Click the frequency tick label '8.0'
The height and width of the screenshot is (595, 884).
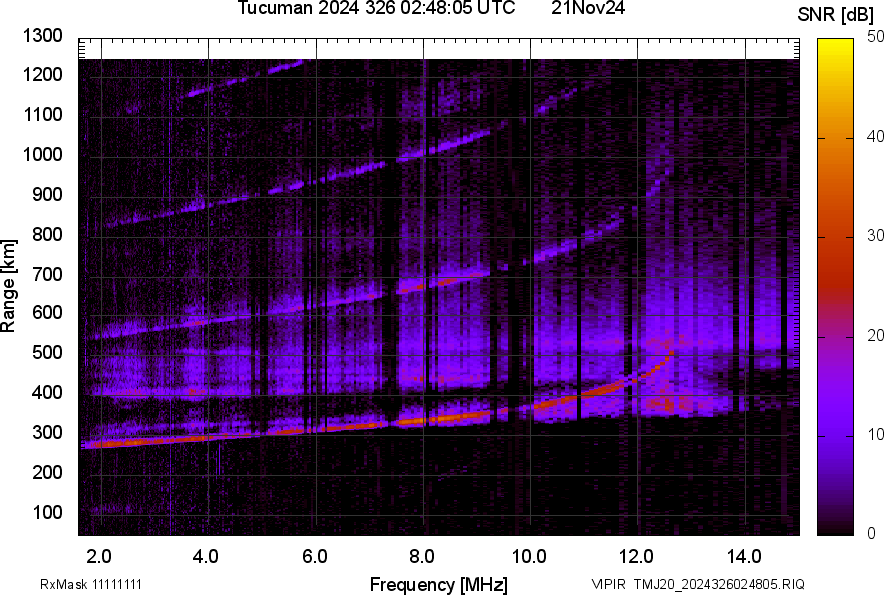click(422, 557)
